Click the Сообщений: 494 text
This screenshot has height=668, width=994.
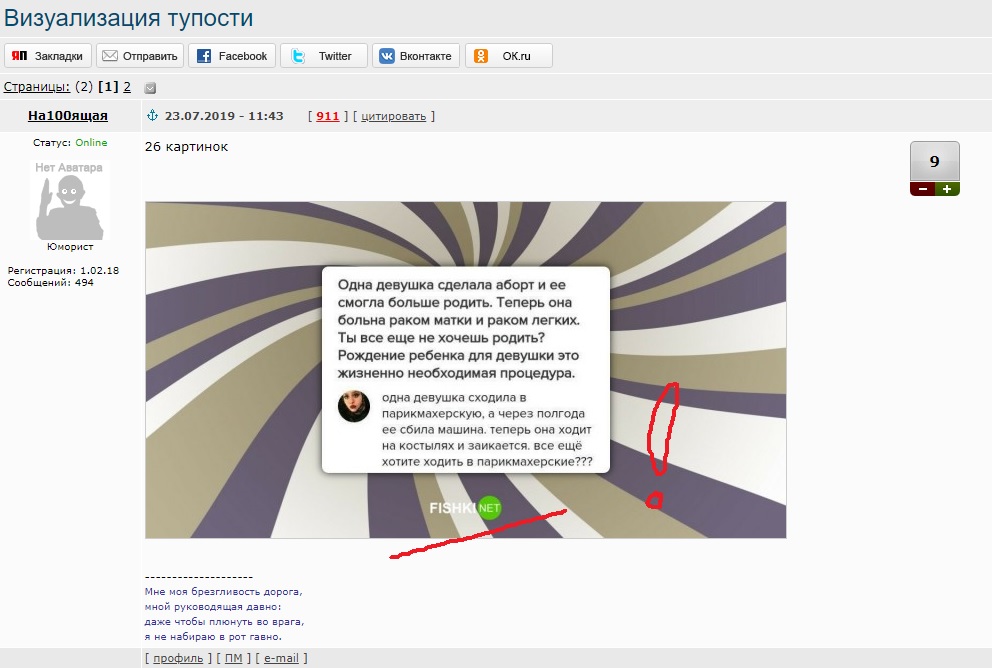click(x=51, y=283)
